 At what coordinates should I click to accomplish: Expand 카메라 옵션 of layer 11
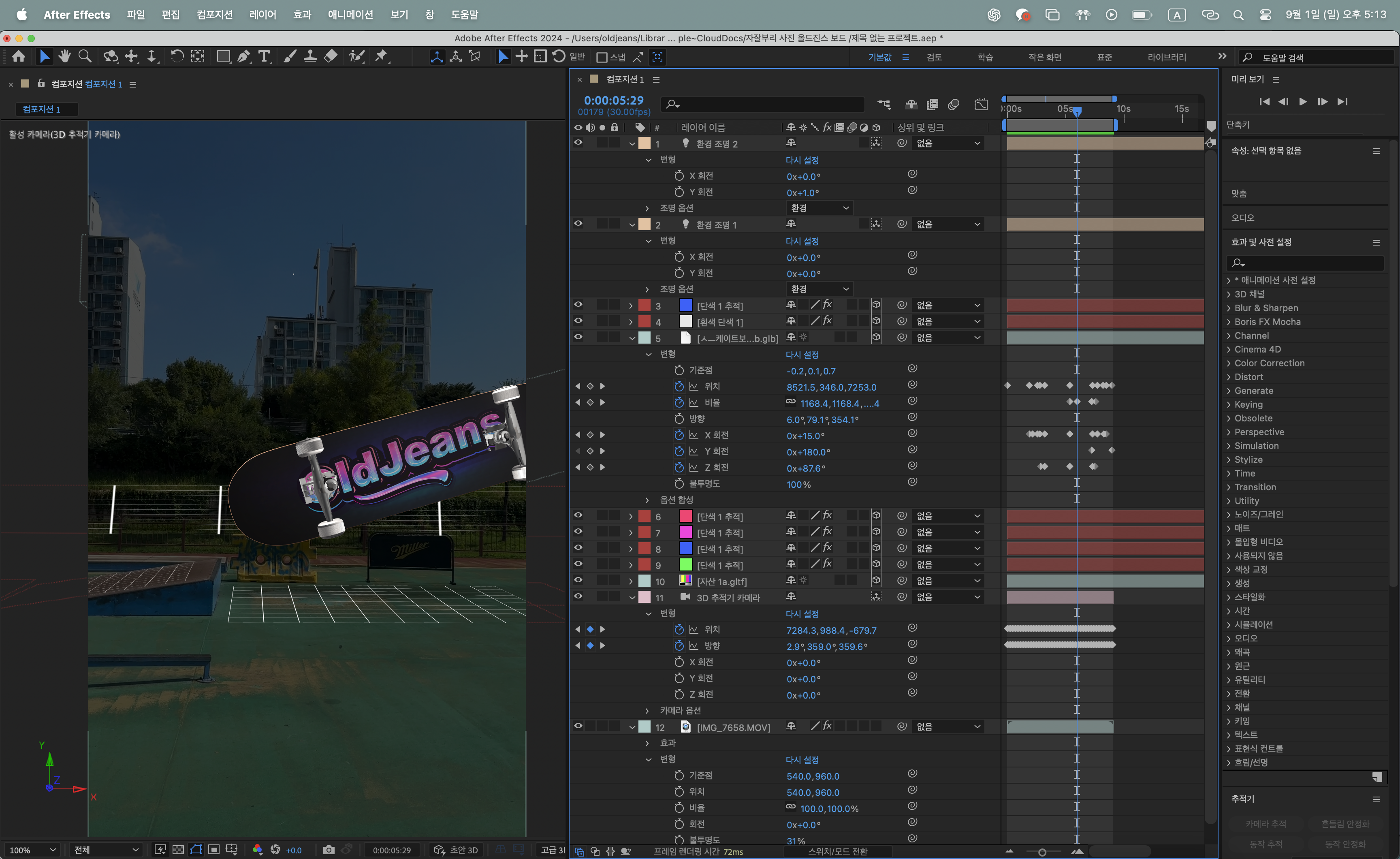coord(647,711)
